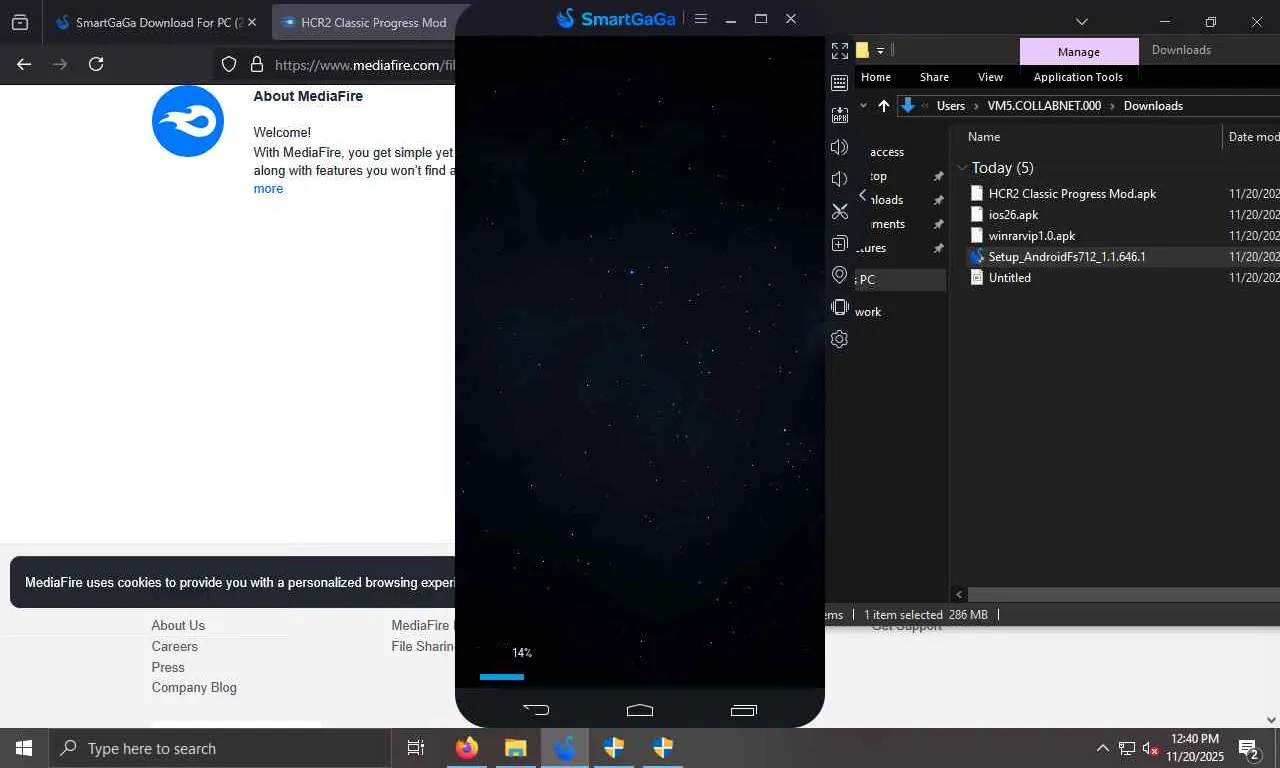The image size is (1280, 768).
Task: Click Downloads in the Explorer breadcrumb path
Action: [1153, 106]
